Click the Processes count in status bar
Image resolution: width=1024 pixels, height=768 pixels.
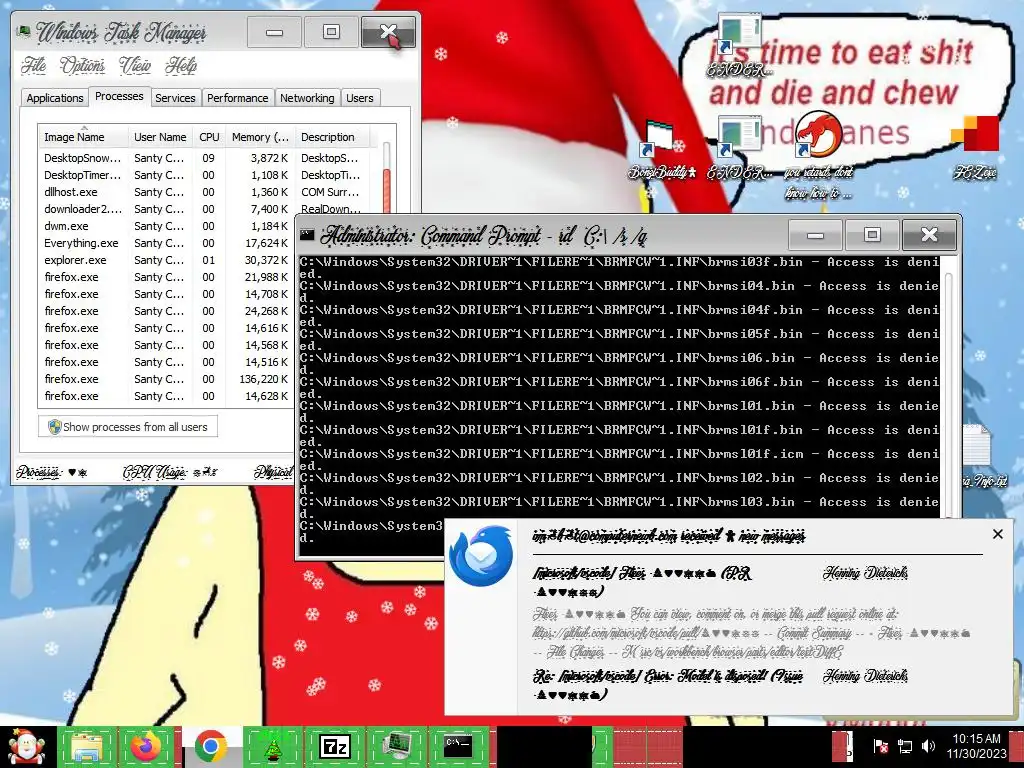point(52,472)
